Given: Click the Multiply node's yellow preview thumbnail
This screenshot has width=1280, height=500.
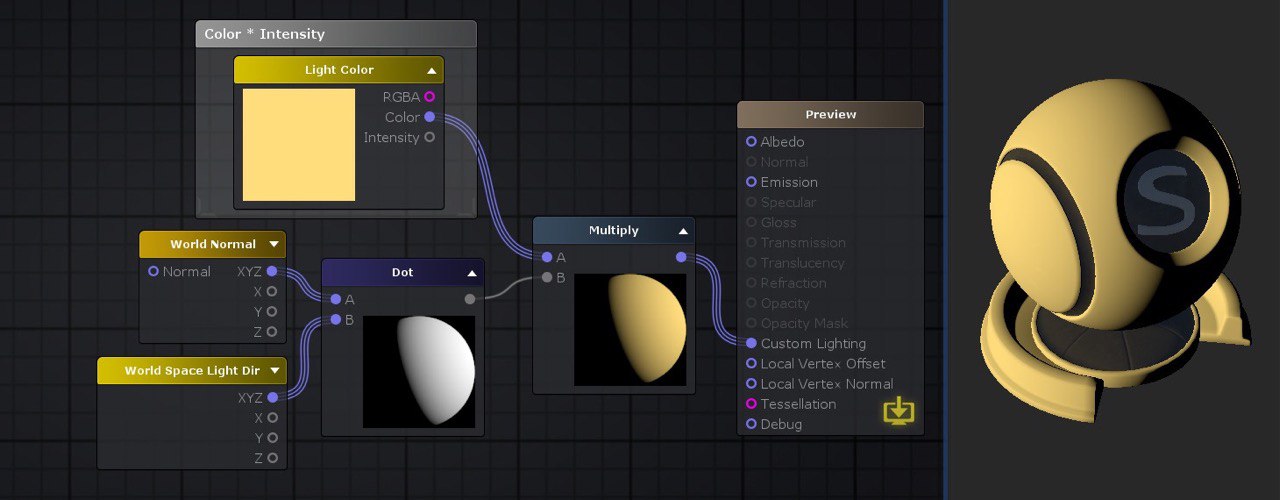Looking at the screenshot, I should click(x=630, y=330).
